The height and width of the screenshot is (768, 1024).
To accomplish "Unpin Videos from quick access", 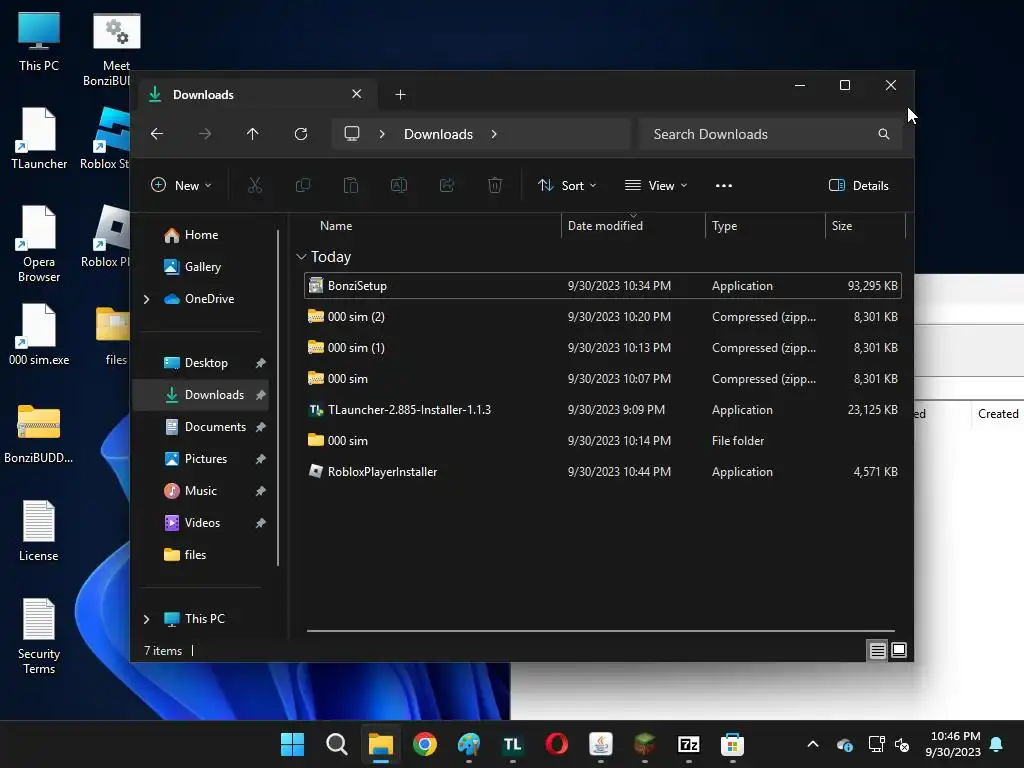I will tap(261, 523).
